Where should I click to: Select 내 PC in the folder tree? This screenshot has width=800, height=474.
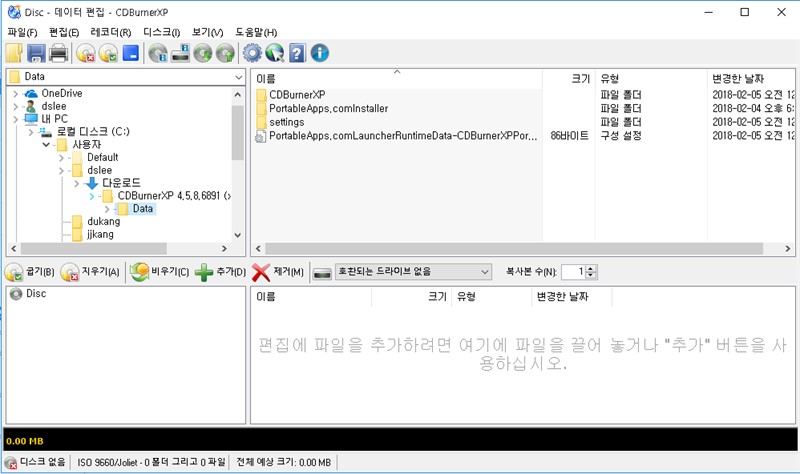(x=55, y=119)
